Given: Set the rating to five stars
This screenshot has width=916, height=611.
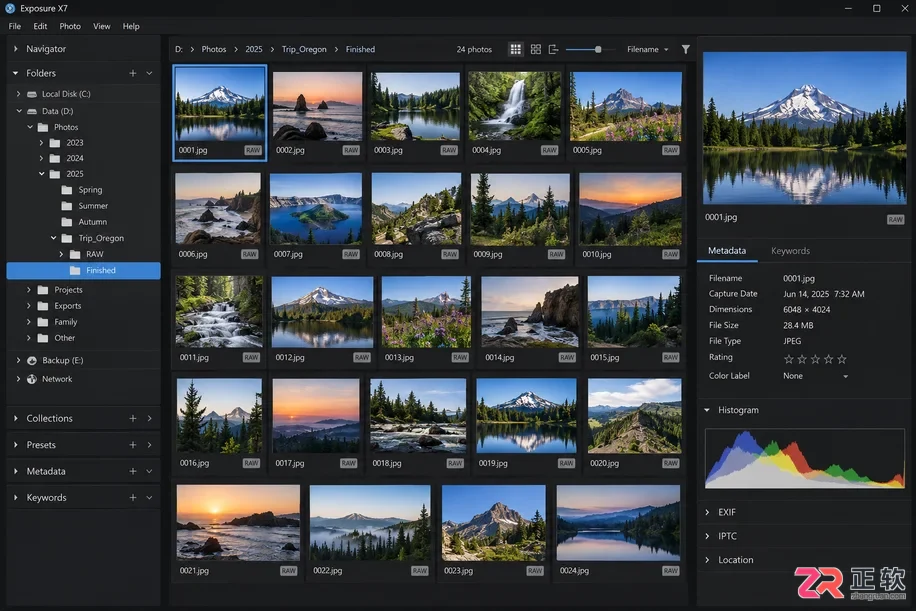Looking at the screenshot, I should tap(842, 359).
